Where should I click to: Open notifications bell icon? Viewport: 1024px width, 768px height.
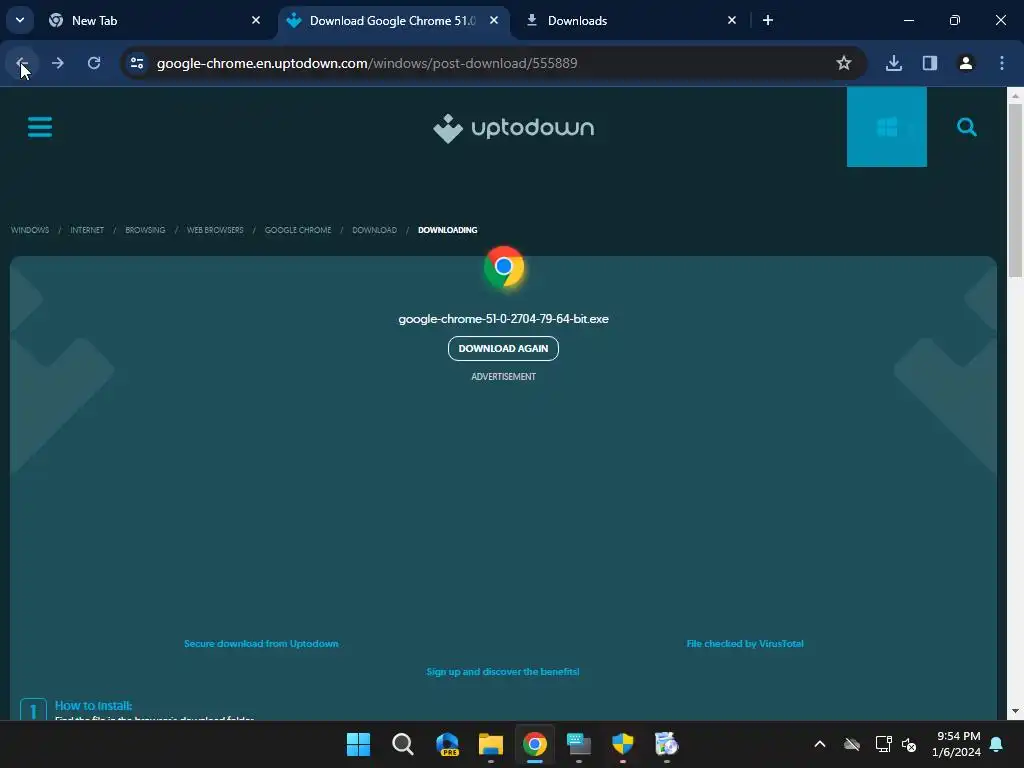point(997,744)
